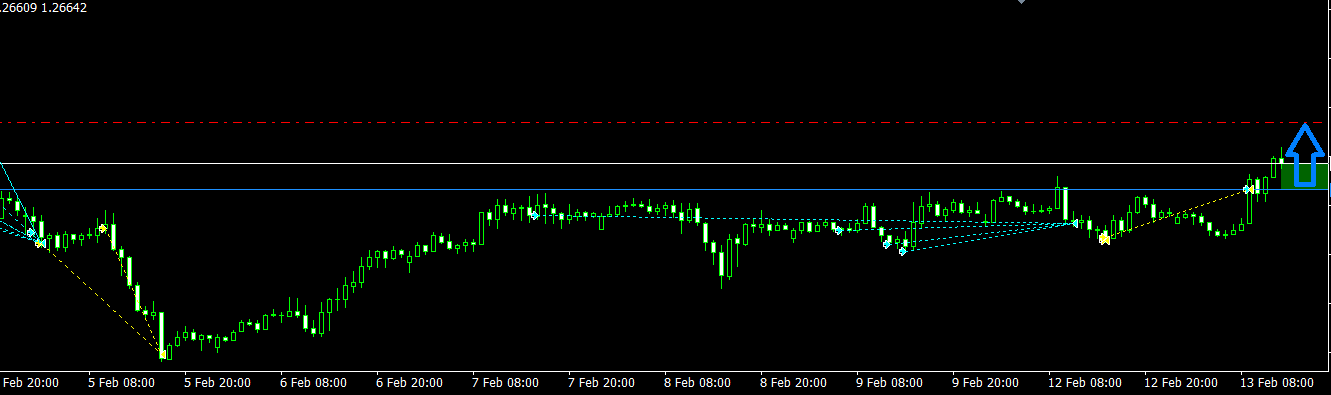Click the 6 Feb 20:00 time axis label
This screenshot has width=1331, height=395.
(410, 382)
